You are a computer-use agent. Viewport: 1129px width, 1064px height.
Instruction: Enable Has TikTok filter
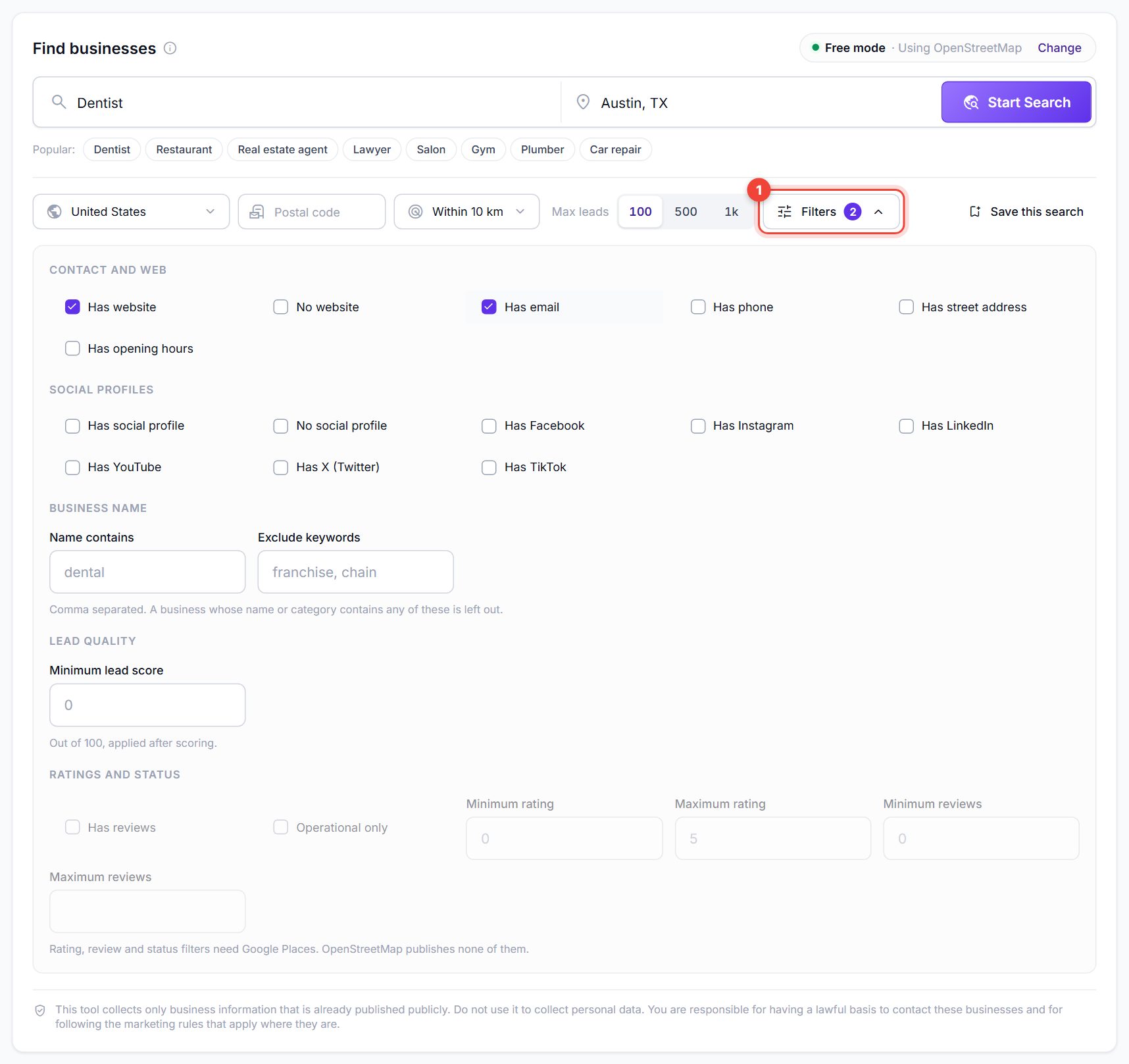point(489,467)
